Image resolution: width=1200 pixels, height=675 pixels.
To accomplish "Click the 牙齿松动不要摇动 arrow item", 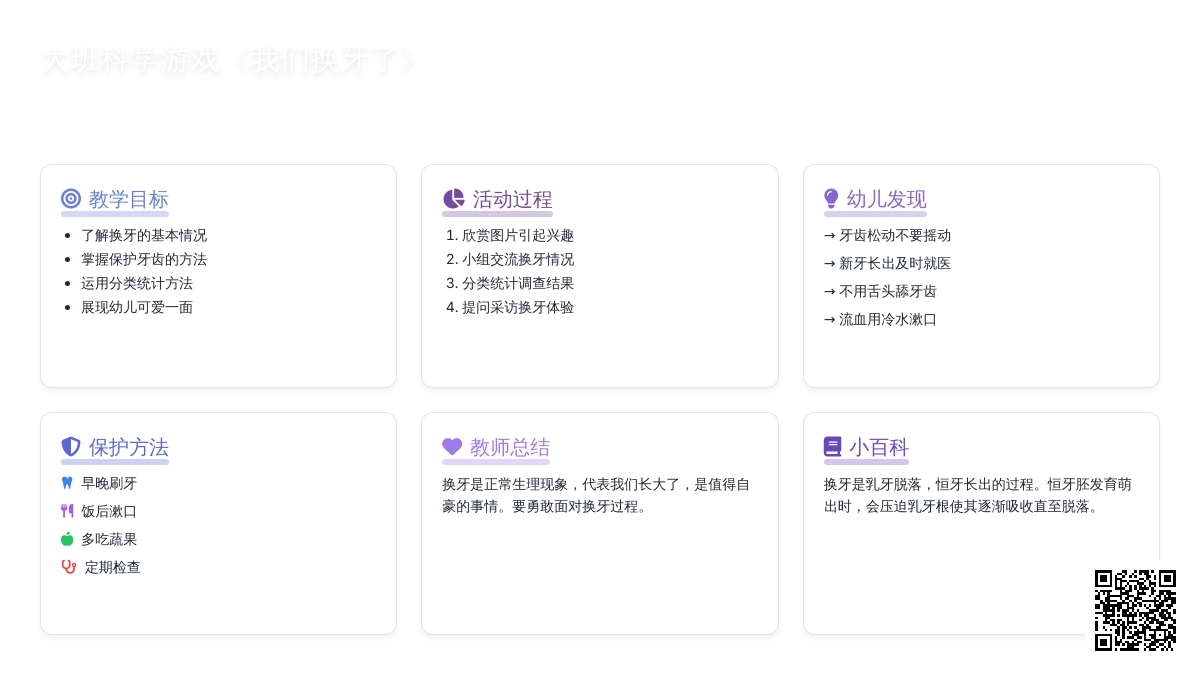I will tap(887, 235).
